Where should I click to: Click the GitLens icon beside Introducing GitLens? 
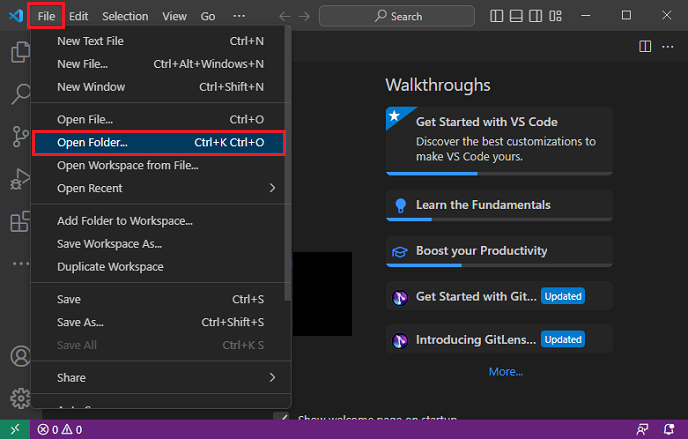400,341
